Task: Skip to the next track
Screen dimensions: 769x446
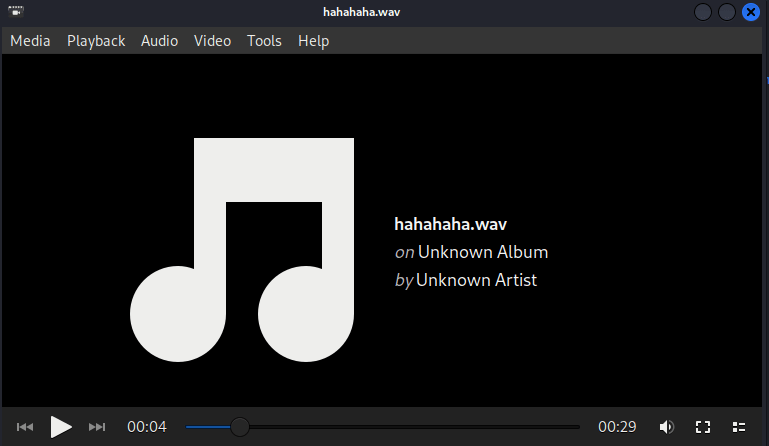Action: point(97,427)
